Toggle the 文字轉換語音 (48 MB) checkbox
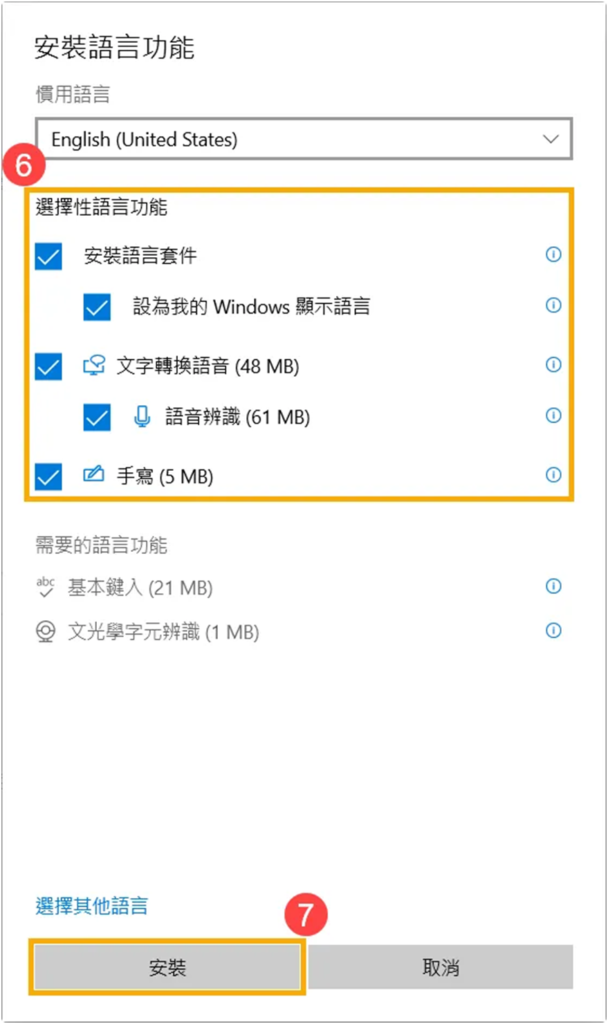Viewport: 608px width, 1024px height. [x=48, y=367]
